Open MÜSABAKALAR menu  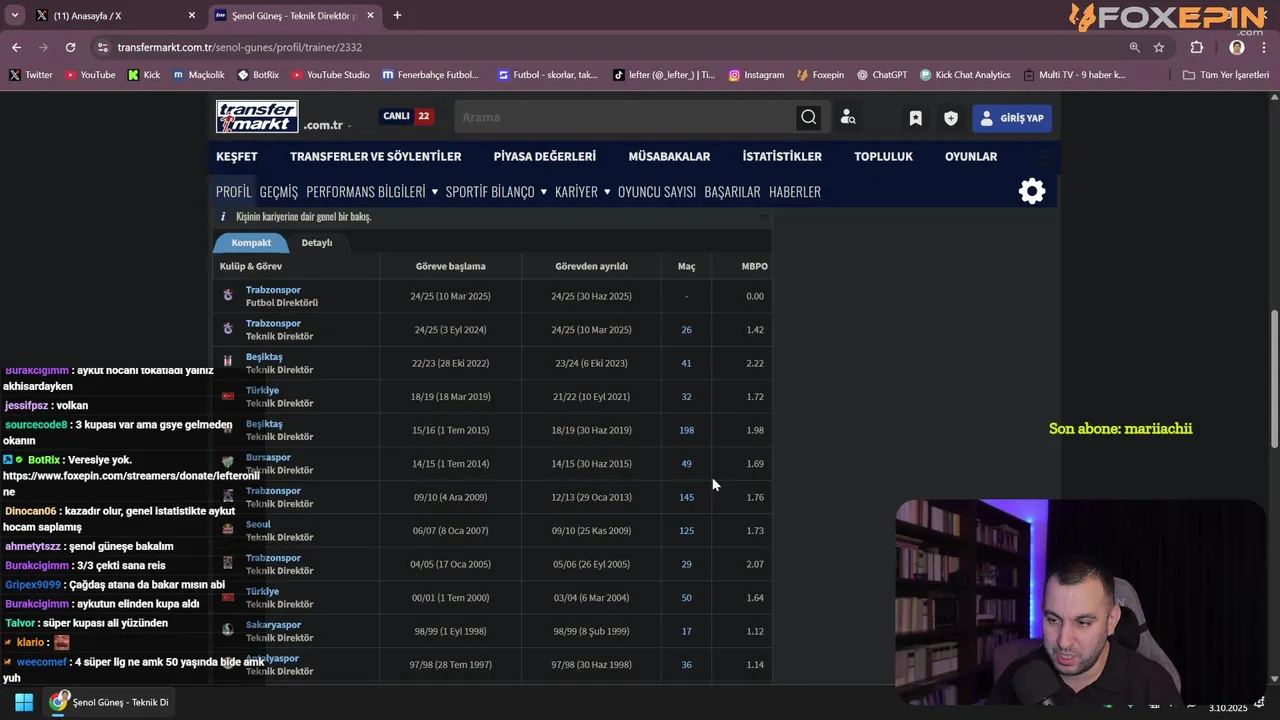tap(669, 157)
